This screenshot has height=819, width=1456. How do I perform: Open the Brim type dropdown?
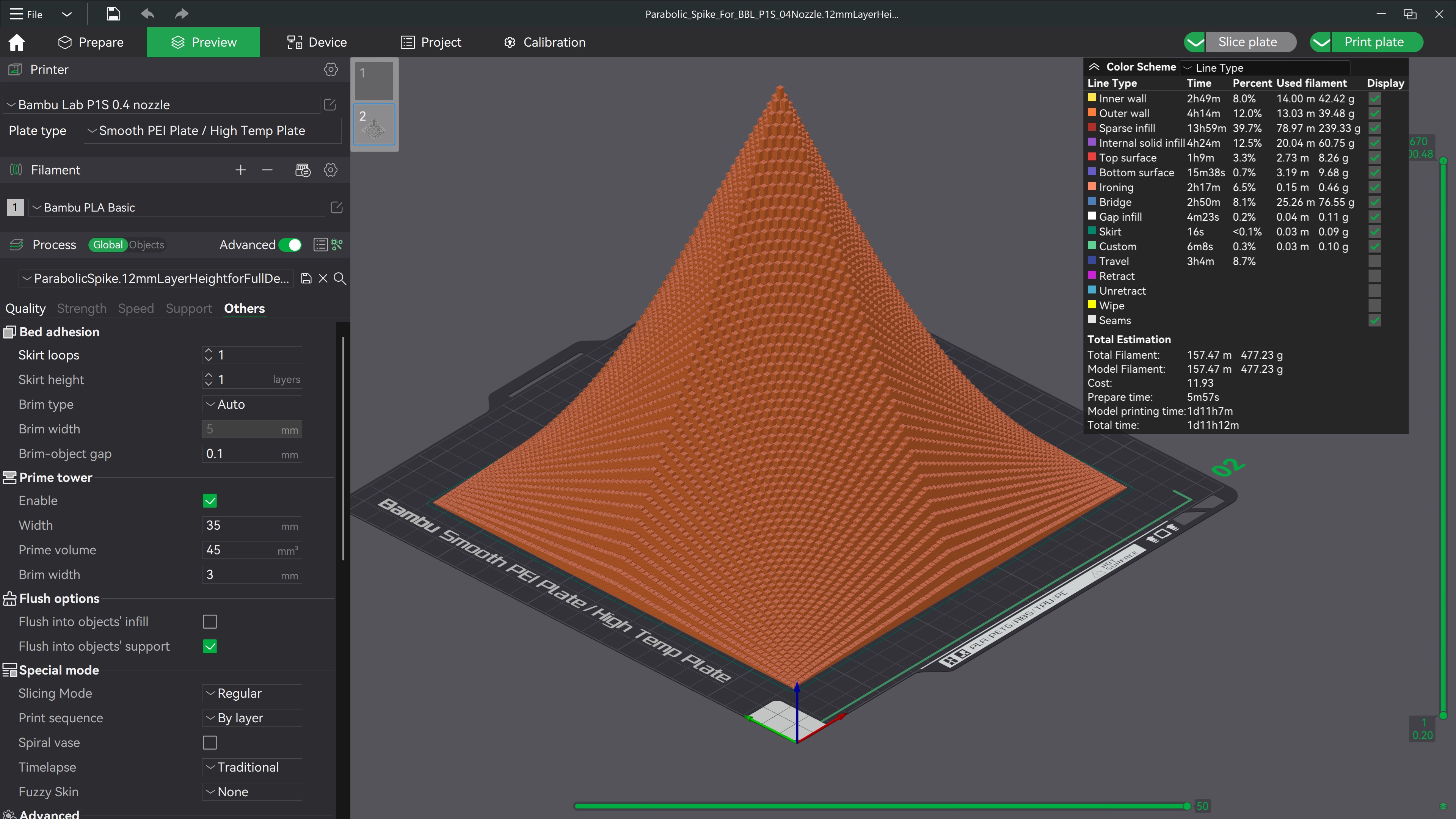pos(252,405)
